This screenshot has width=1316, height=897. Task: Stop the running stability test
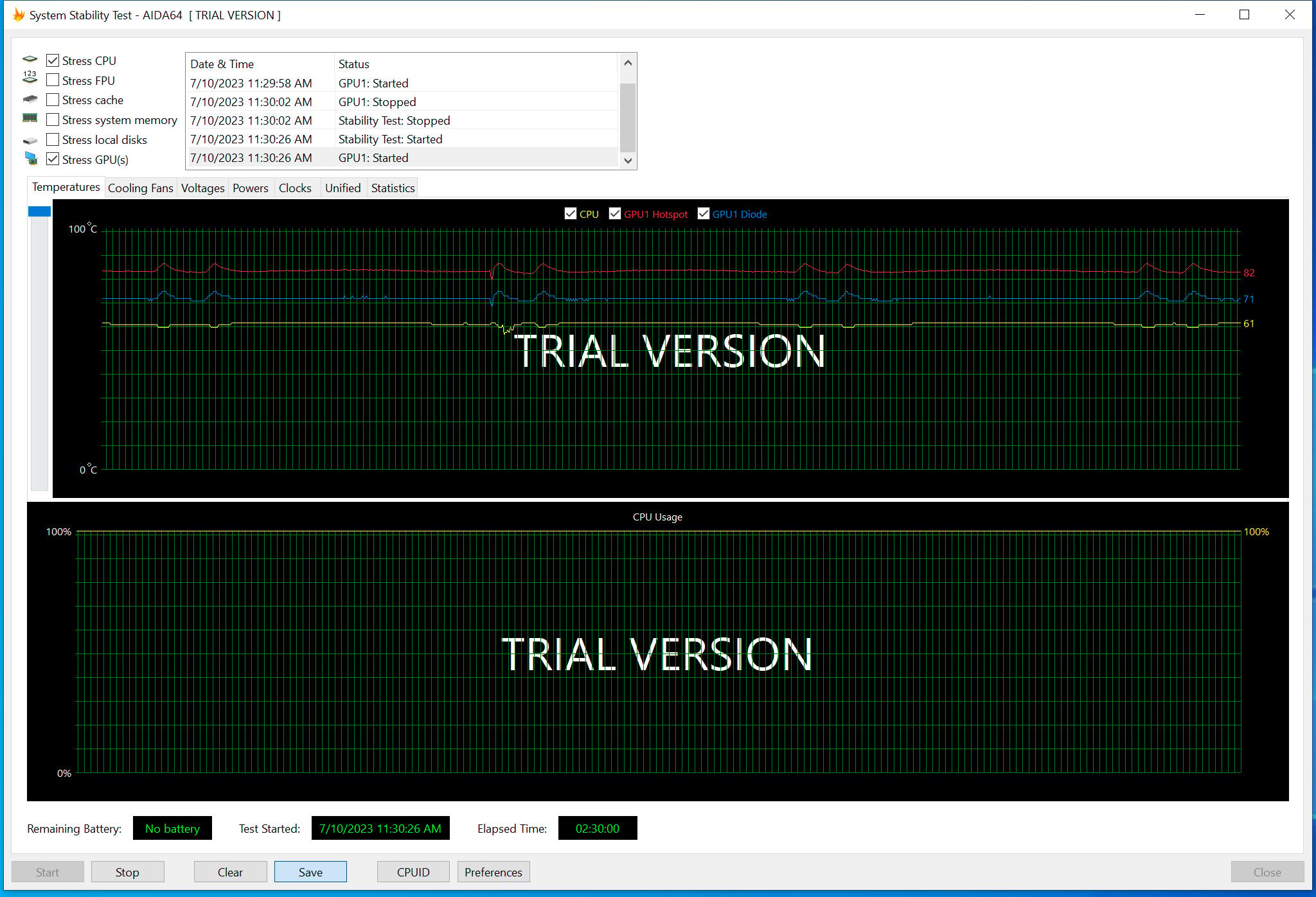[x=127, y=872]
